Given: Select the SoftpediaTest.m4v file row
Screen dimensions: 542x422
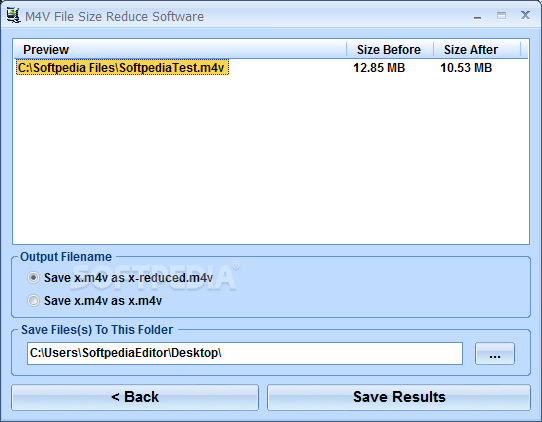Looking at the screenshot, I should pyautogui.click(x=271, y=68).
